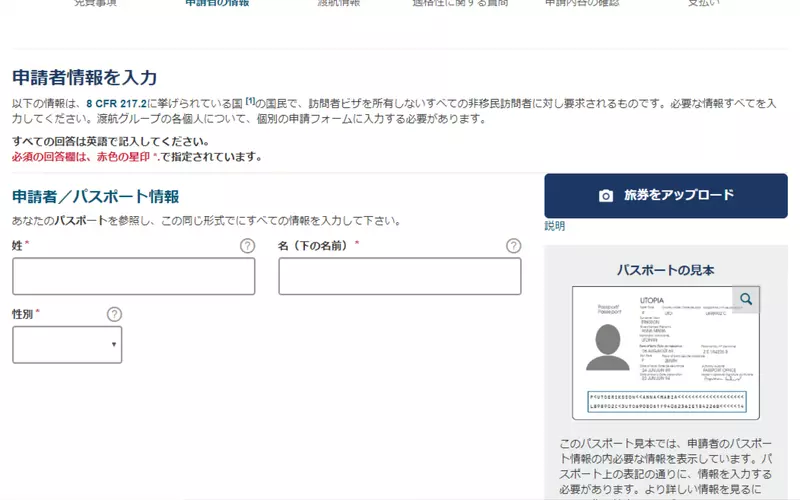Click the UTOPIA passport sample image
Viewport: 800px width, 500px height.
tap(666, 353)
